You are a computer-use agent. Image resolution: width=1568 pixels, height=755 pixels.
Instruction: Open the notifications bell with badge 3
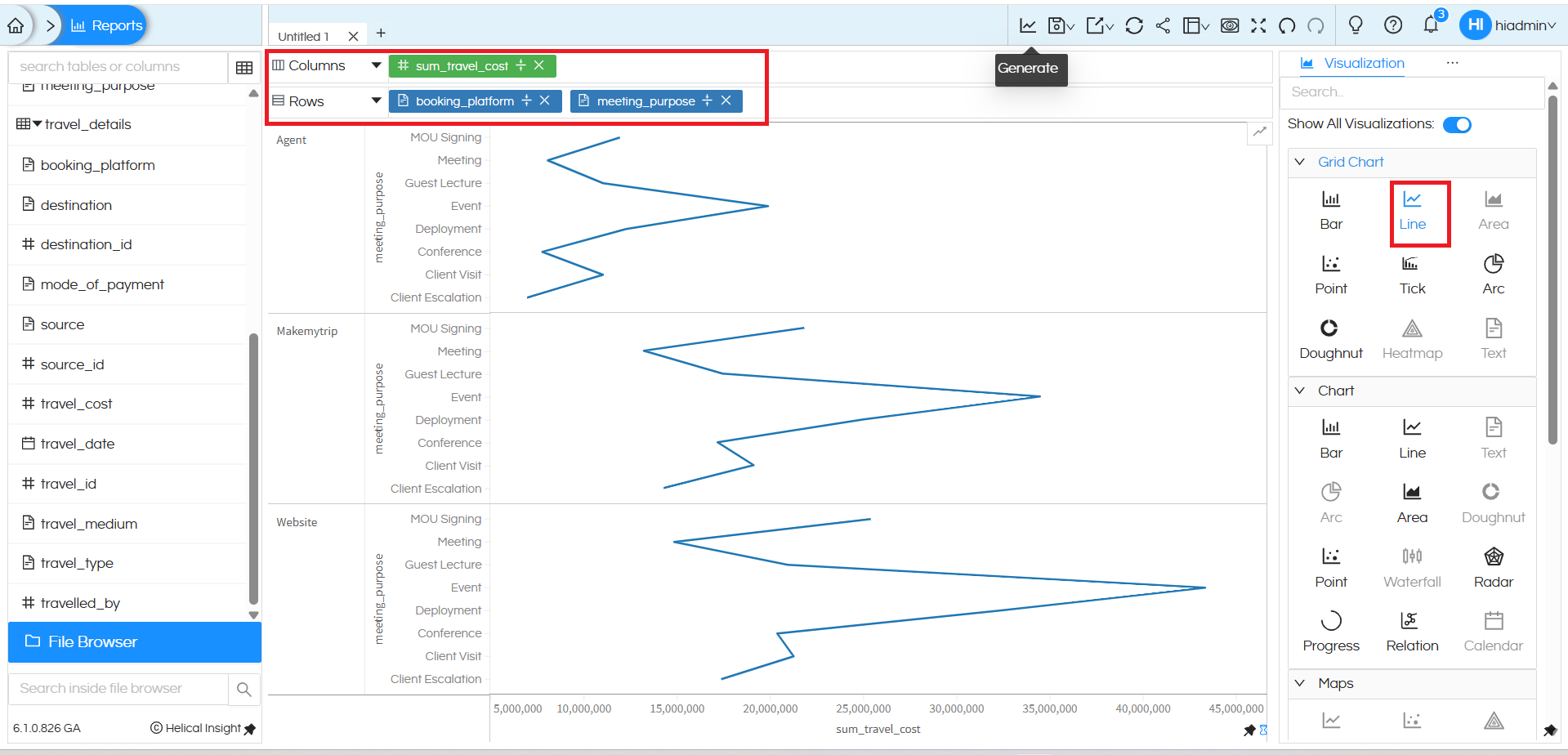(x=1430, y=25)
